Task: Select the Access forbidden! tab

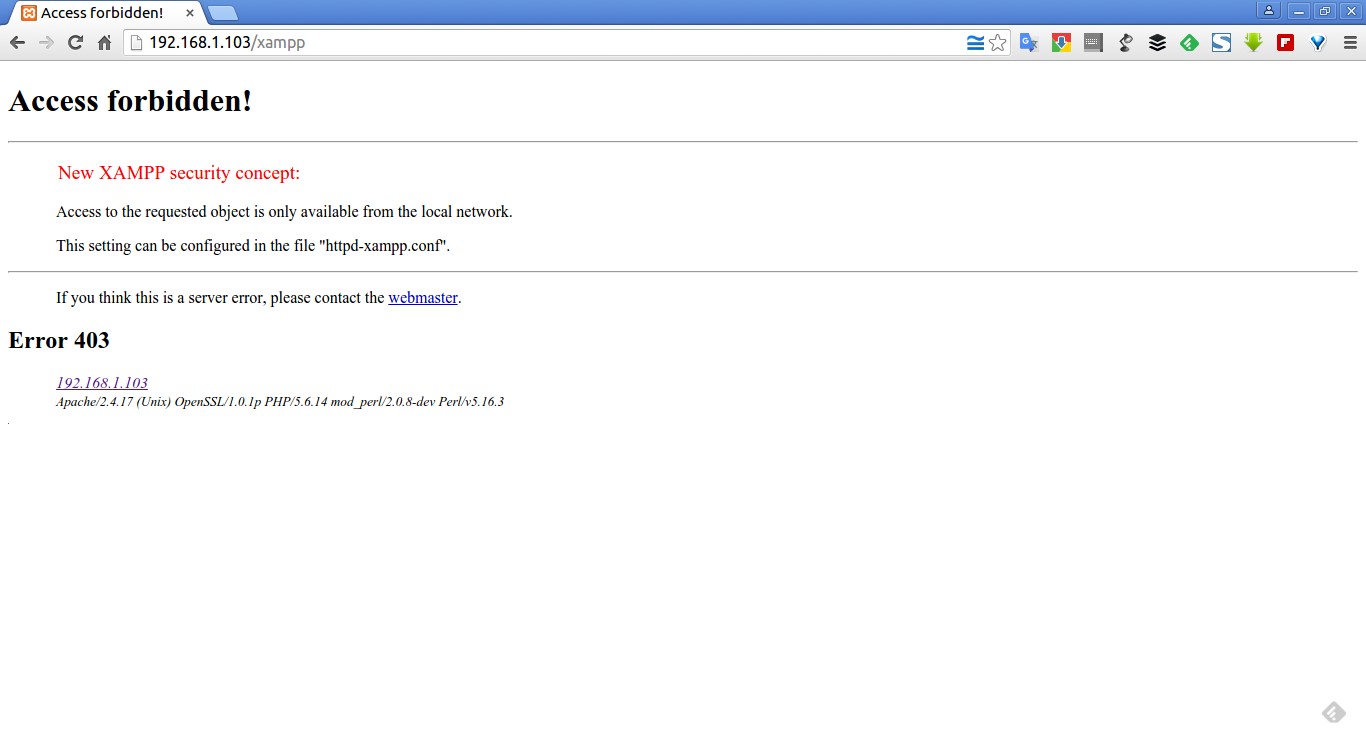Action: [x=105, y=13]
